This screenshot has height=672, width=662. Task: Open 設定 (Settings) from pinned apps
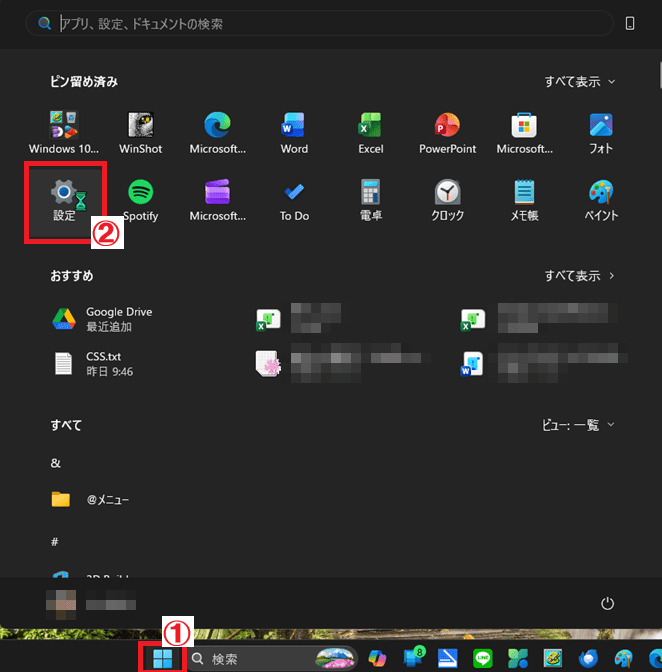pos(64,201)
